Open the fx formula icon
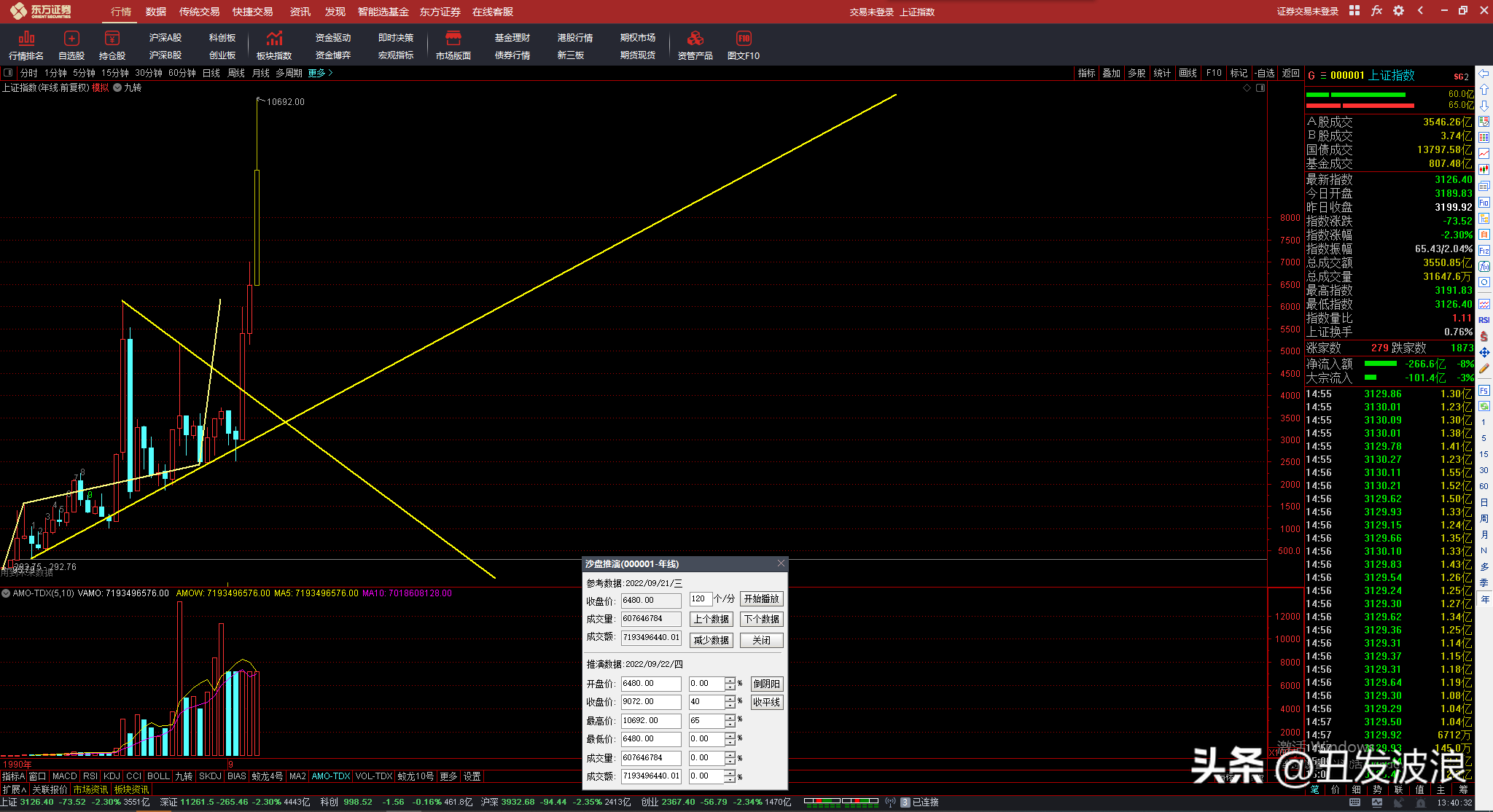The image size is (1493, 812). (1376, 11)
